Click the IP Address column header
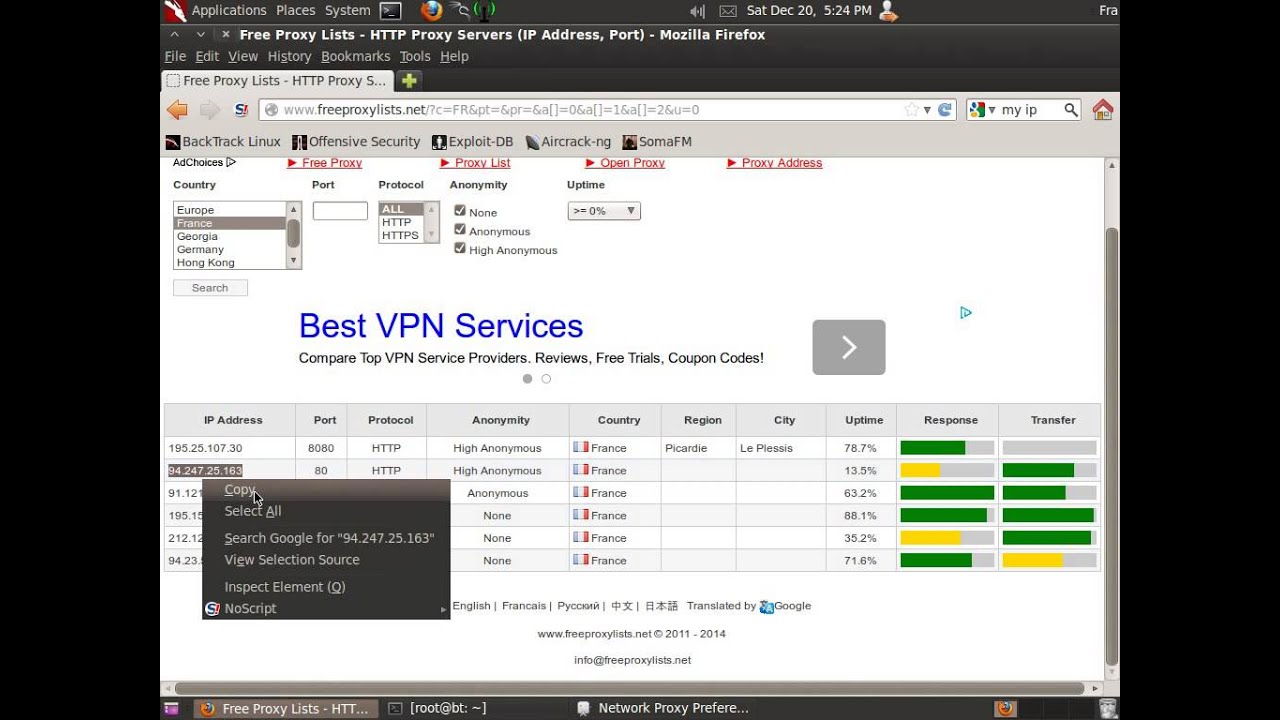 [233, 420]
